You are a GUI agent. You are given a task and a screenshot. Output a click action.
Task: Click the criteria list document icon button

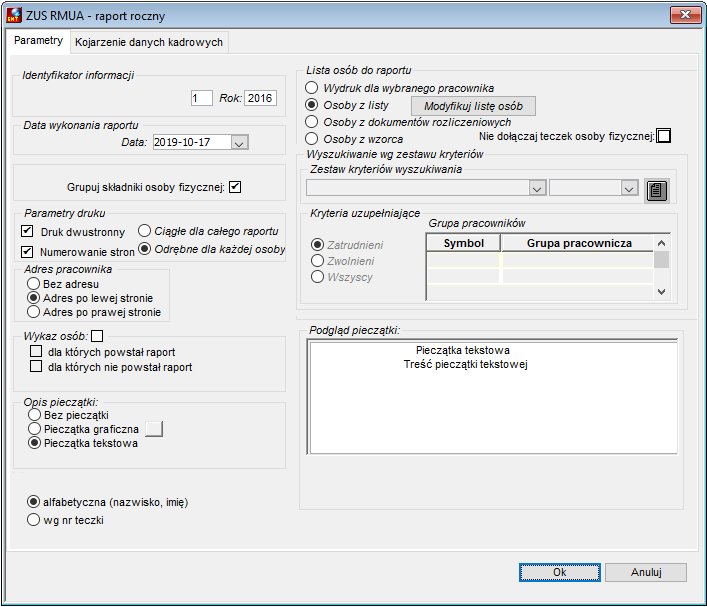click(656, 190)
